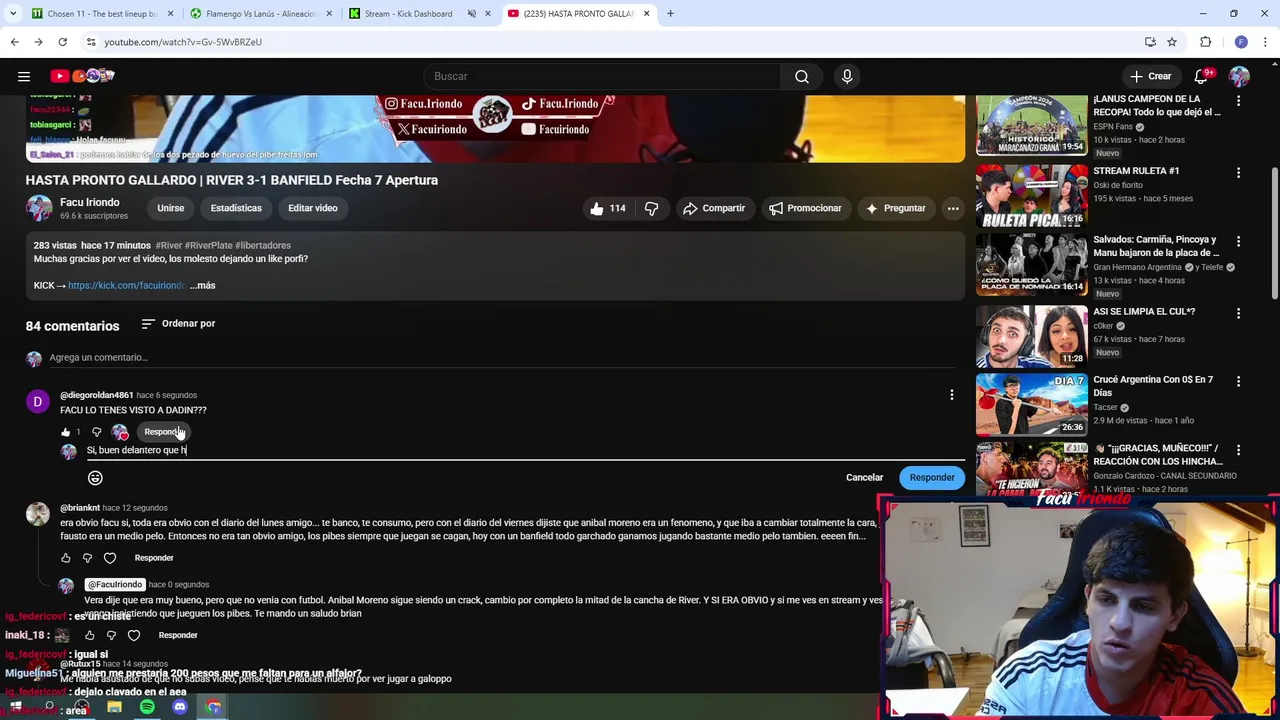Open video Estadísticas
1280x720 pixels.
[236, 208]
